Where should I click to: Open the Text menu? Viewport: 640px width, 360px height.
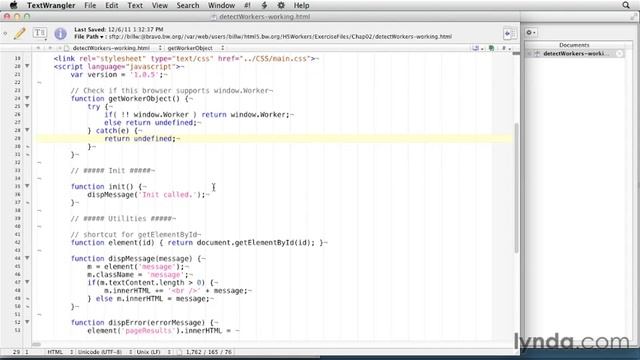(x=135, y=5)
